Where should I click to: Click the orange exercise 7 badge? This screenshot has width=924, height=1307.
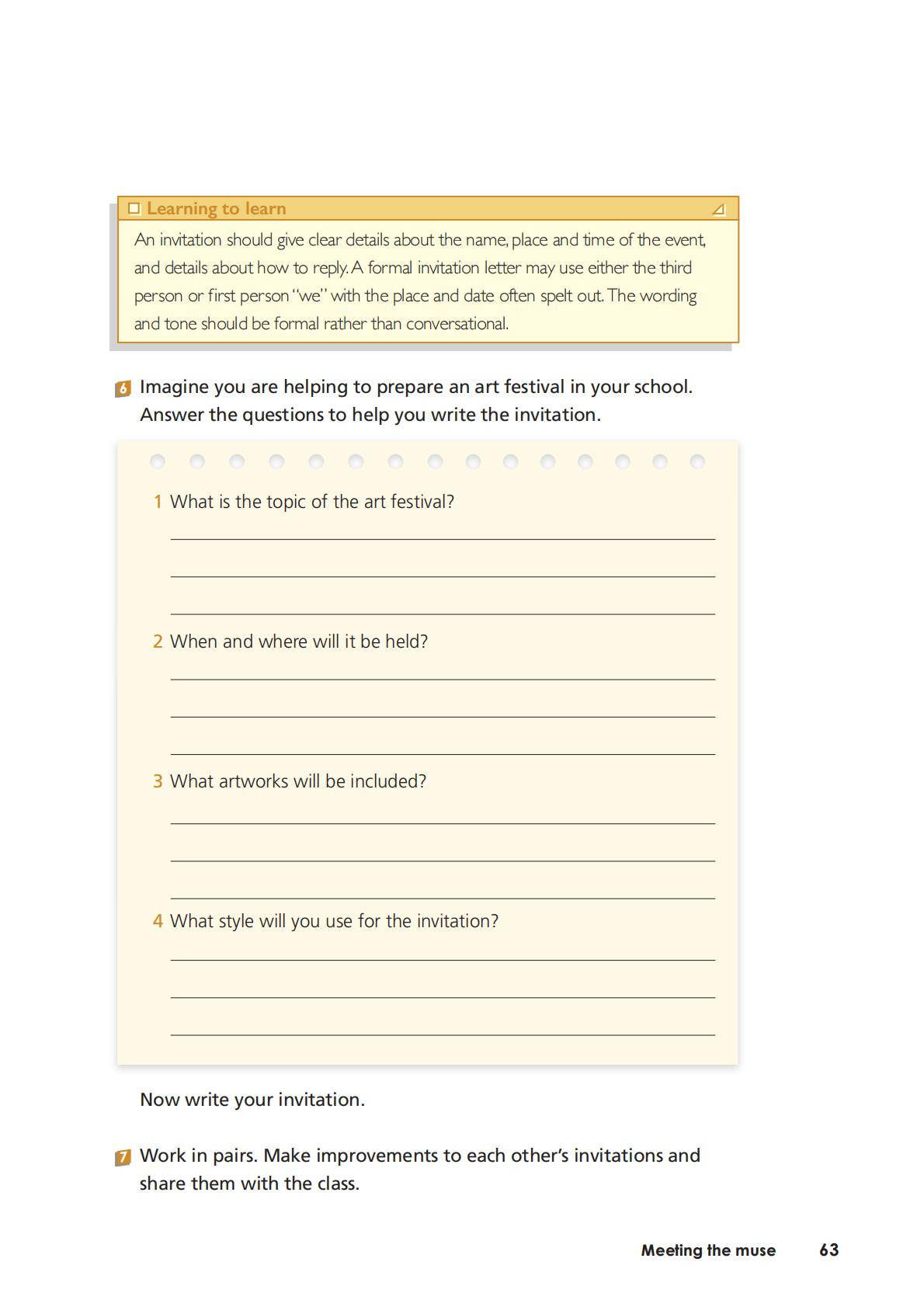tap(123, 1158)
